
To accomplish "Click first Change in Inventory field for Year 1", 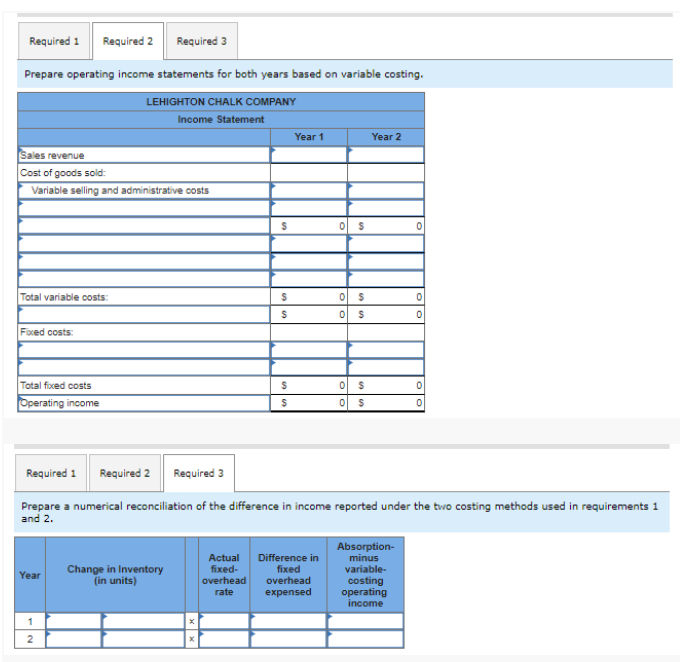I will point(74,621).
